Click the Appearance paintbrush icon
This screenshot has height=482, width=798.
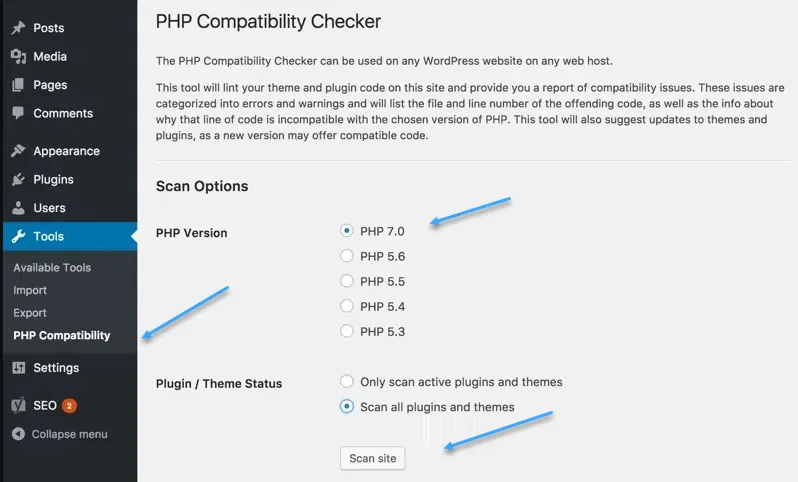(18, 151)
